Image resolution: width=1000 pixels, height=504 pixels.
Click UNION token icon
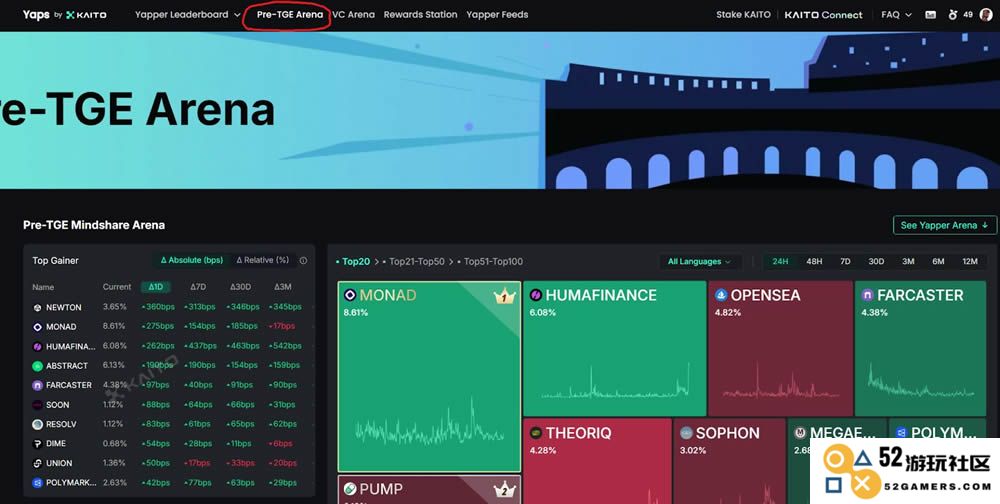point(38,463)
